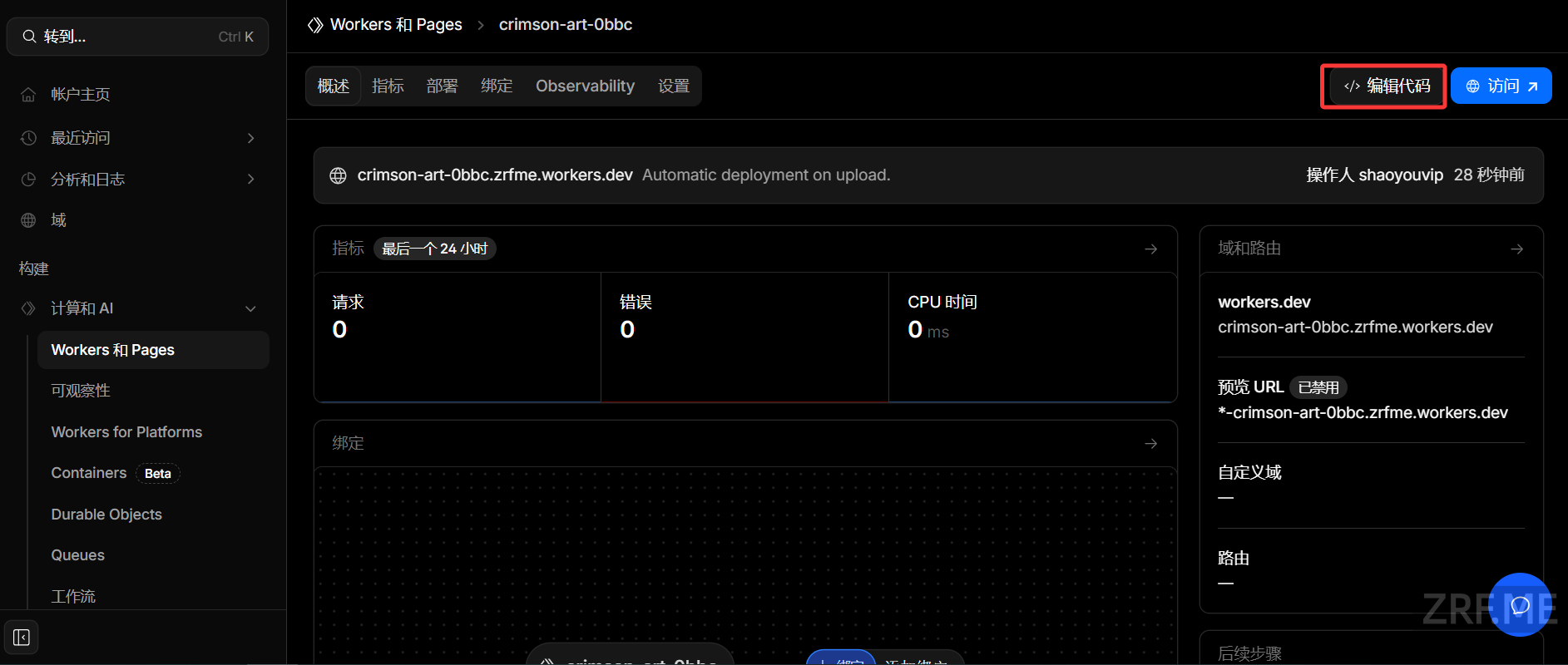Click the globe icon beside 域
The image size is (1568, 665).
click(28, 220)
